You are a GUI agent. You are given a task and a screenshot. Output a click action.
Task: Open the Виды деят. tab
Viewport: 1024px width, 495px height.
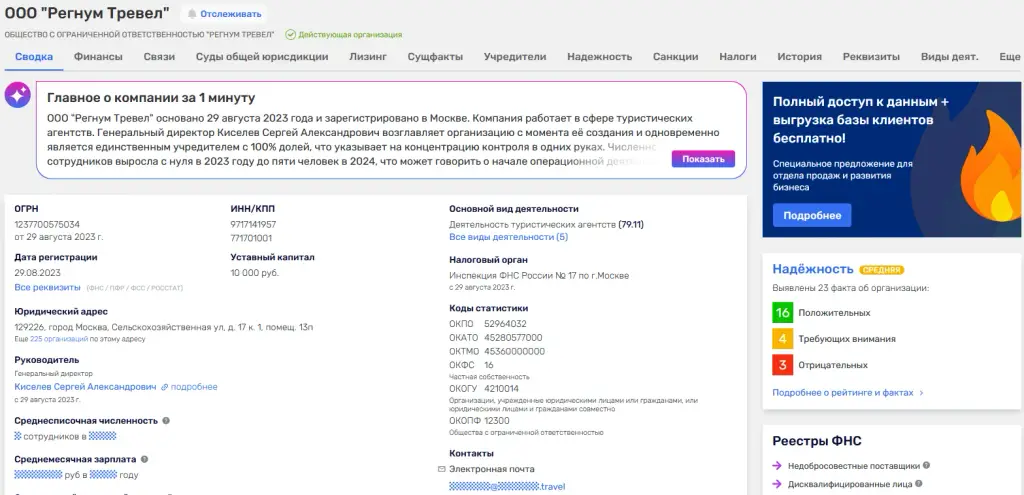[950, 57]
